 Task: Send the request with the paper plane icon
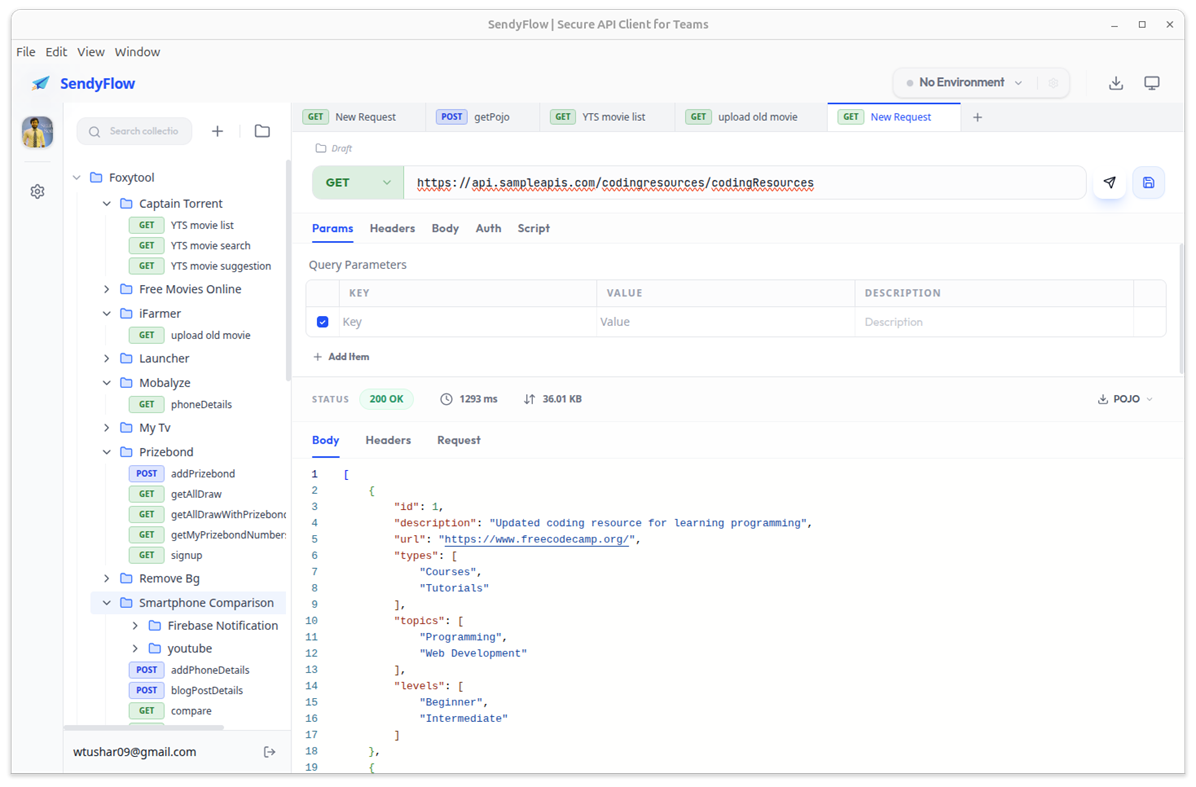[1109, 183]
